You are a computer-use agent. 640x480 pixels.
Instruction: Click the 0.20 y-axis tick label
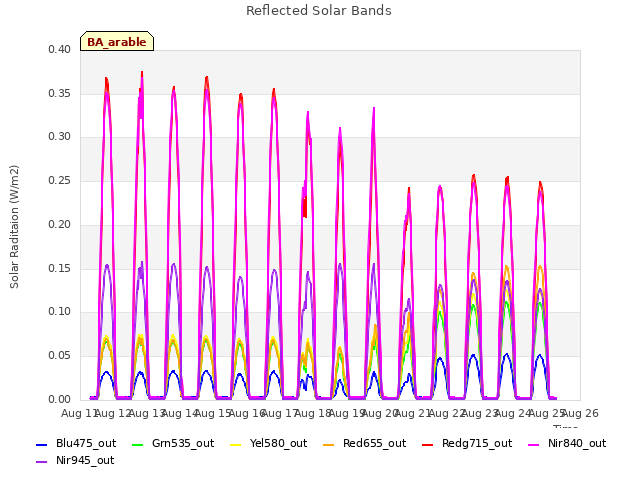pos(60,224)
